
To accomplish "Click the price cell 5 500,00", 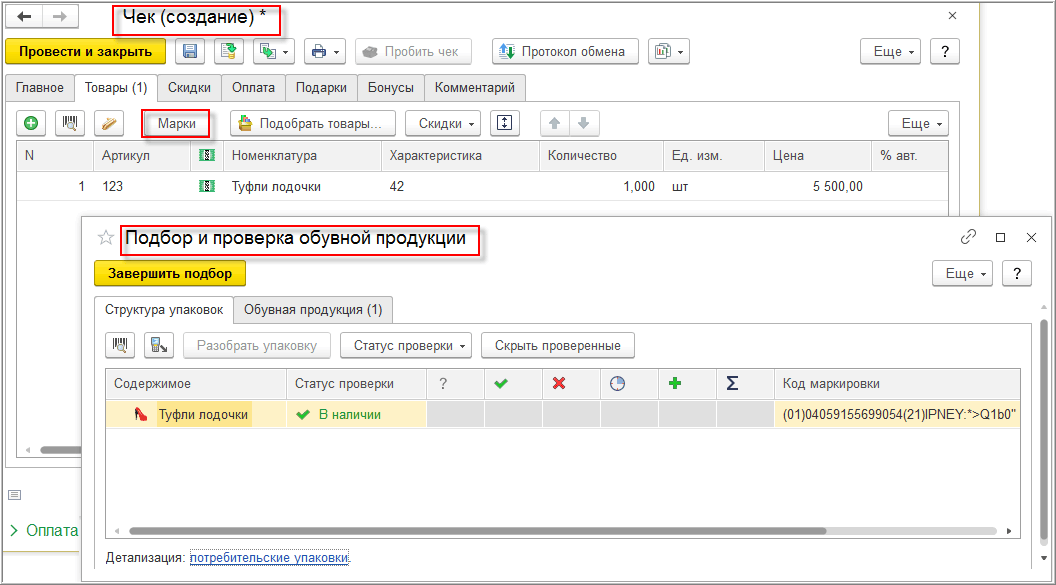I will [818, 186].
